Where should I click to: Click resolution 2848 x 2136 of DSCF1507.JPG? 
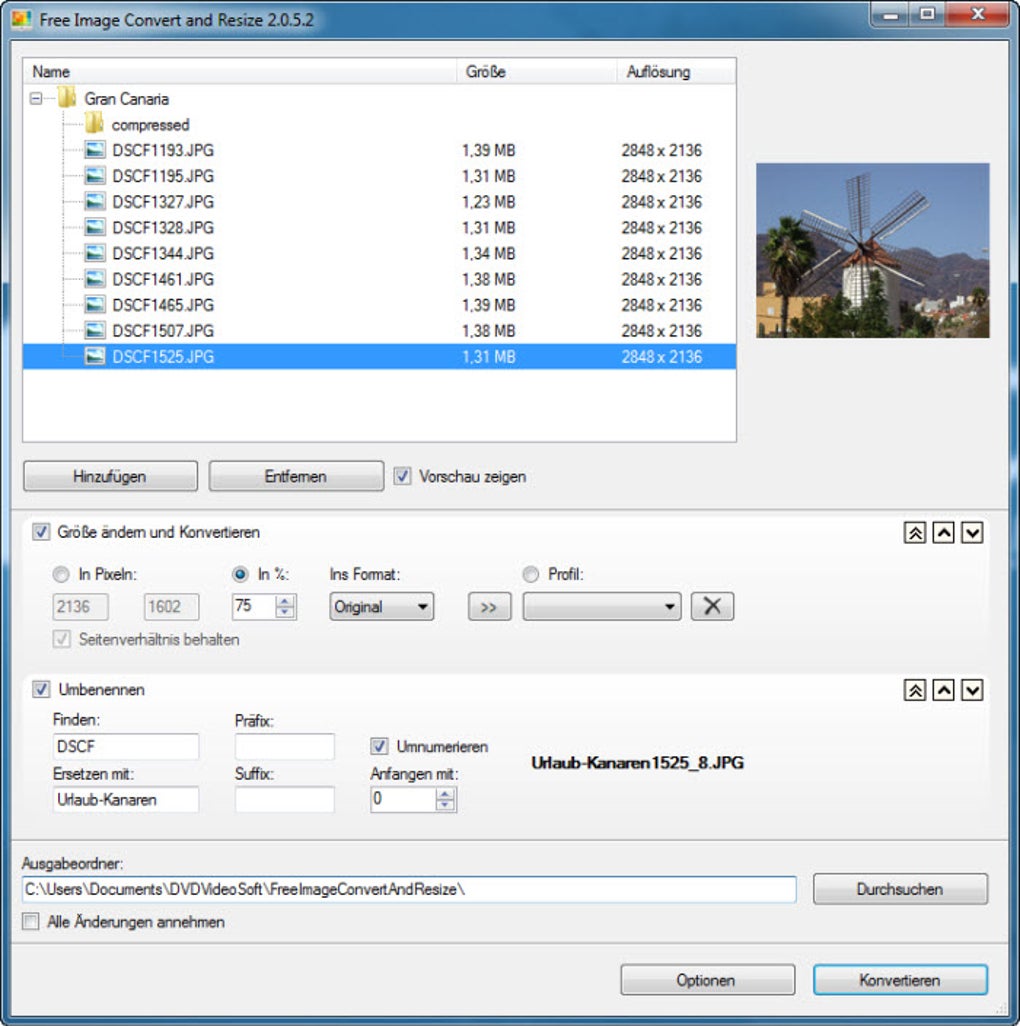pyautogui.click(x=661, y=331)
